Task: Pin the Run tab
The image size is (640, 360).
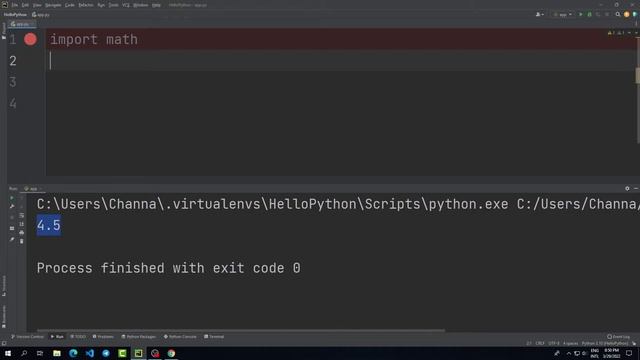Action: (x=12, y=240)
